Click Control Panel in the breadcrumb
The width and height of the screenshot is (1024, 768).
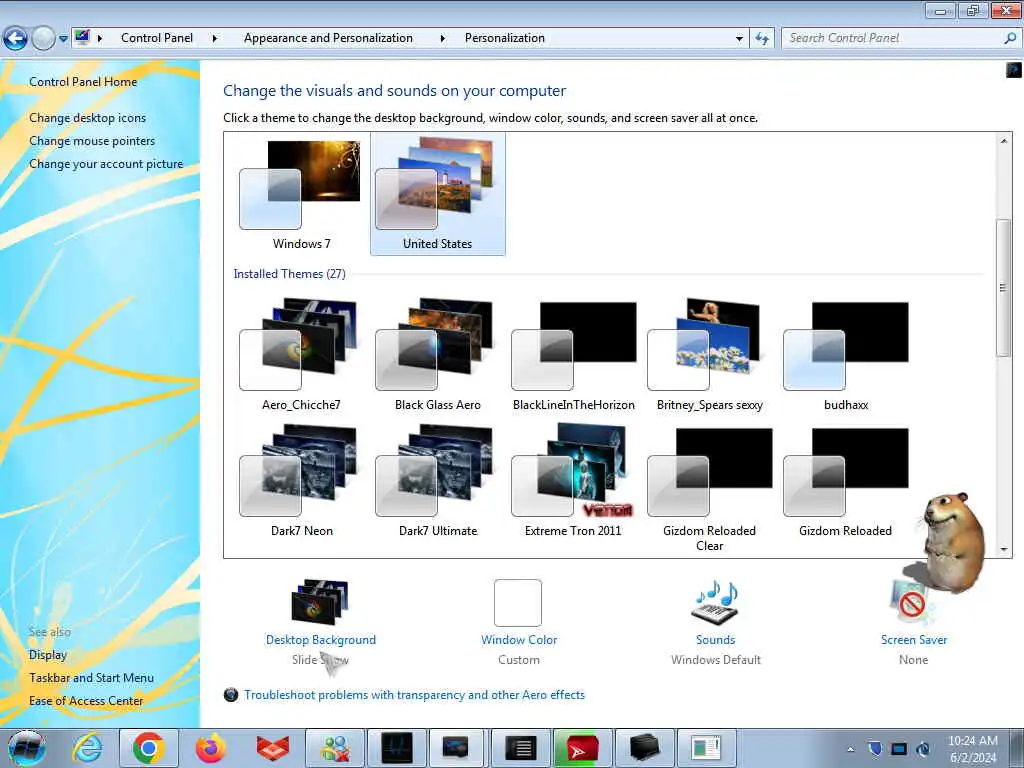tap(157, 38)
